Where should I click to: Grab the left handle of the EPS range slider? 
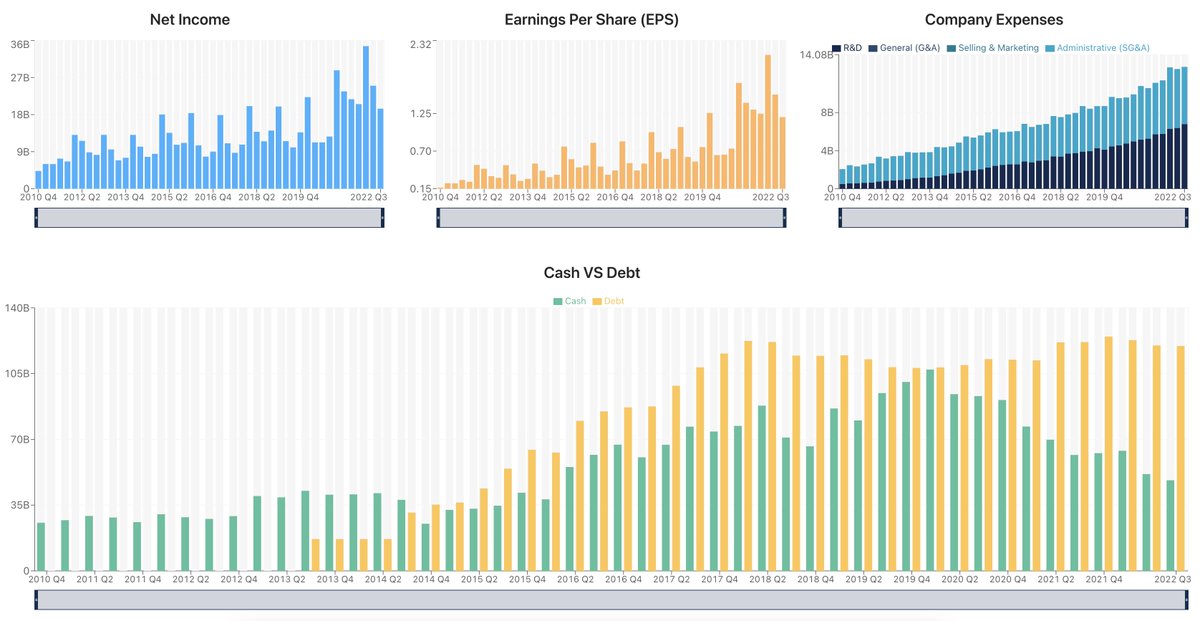pyautogui.click(x=438, y=218)
